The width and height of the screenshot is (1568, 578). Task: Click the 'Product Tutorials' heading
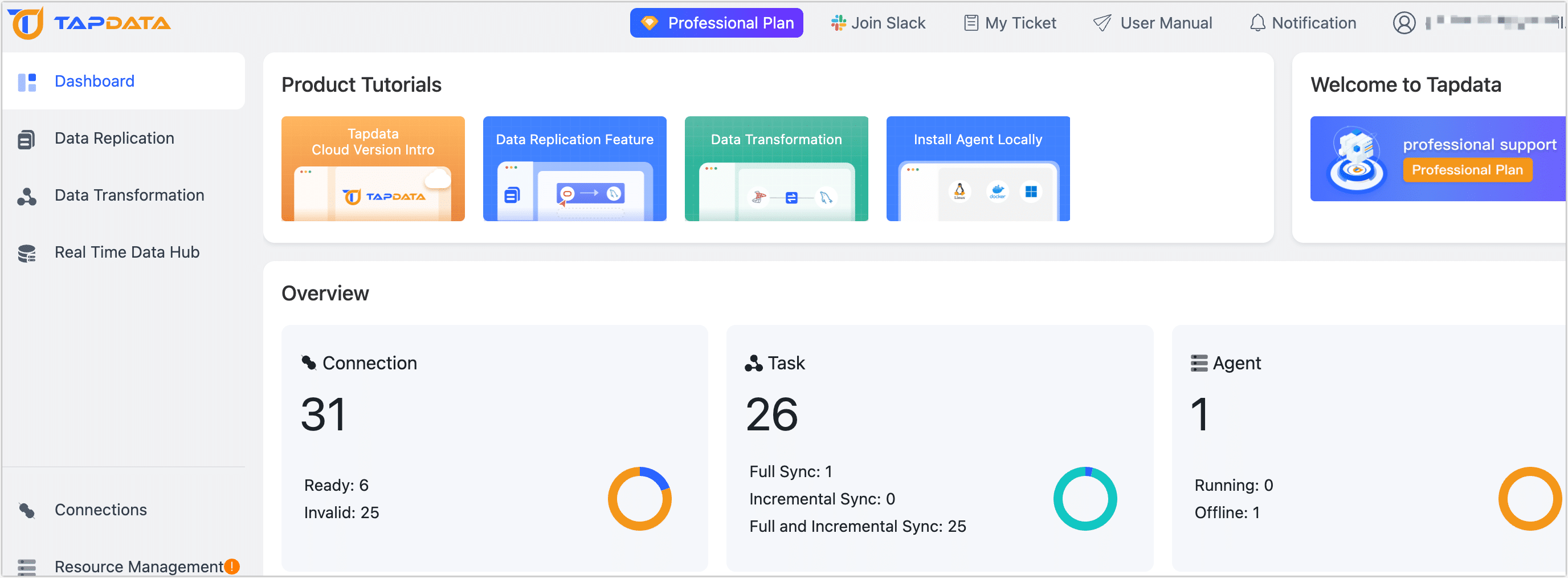(361, 85)
